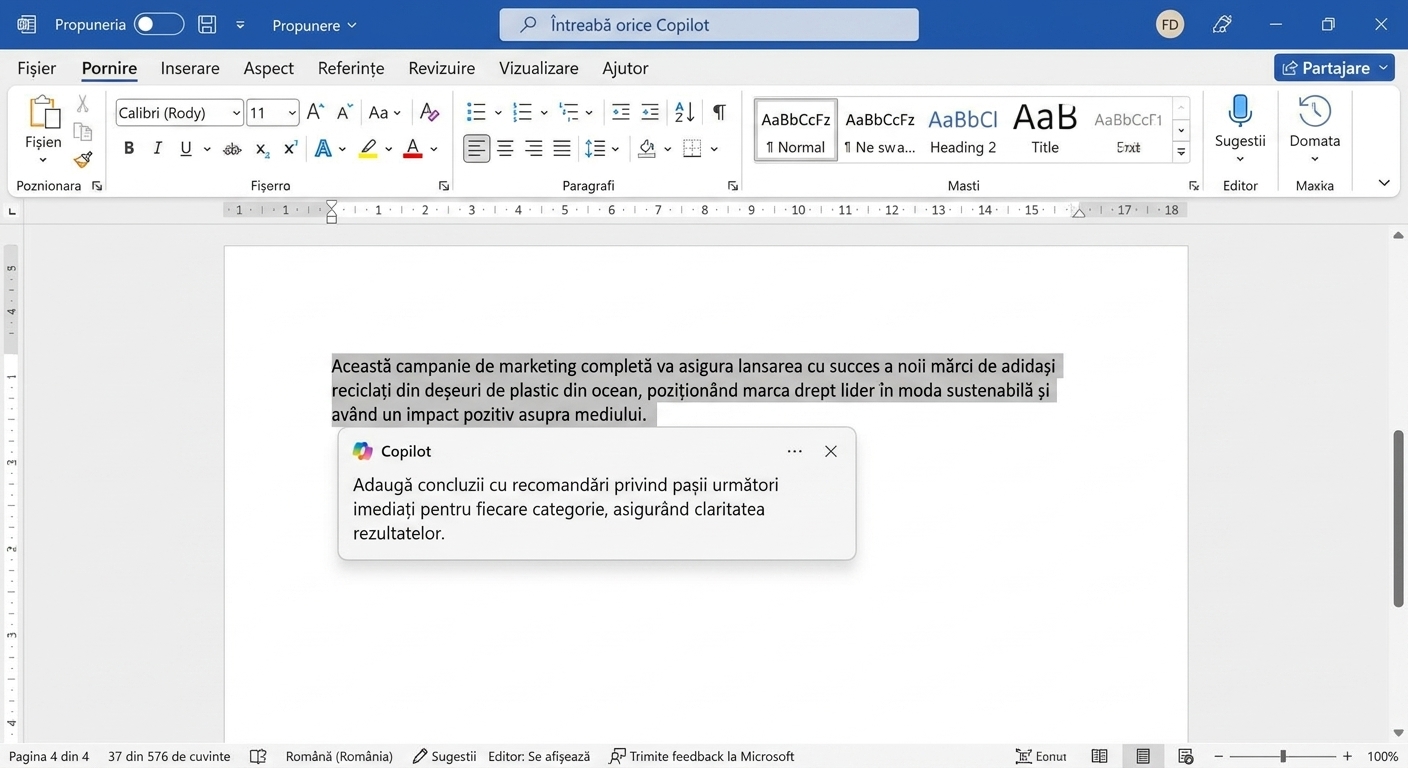1408x768 pixels.
Task: Toggle bold formatting
Action: click(x=129, y=149)
